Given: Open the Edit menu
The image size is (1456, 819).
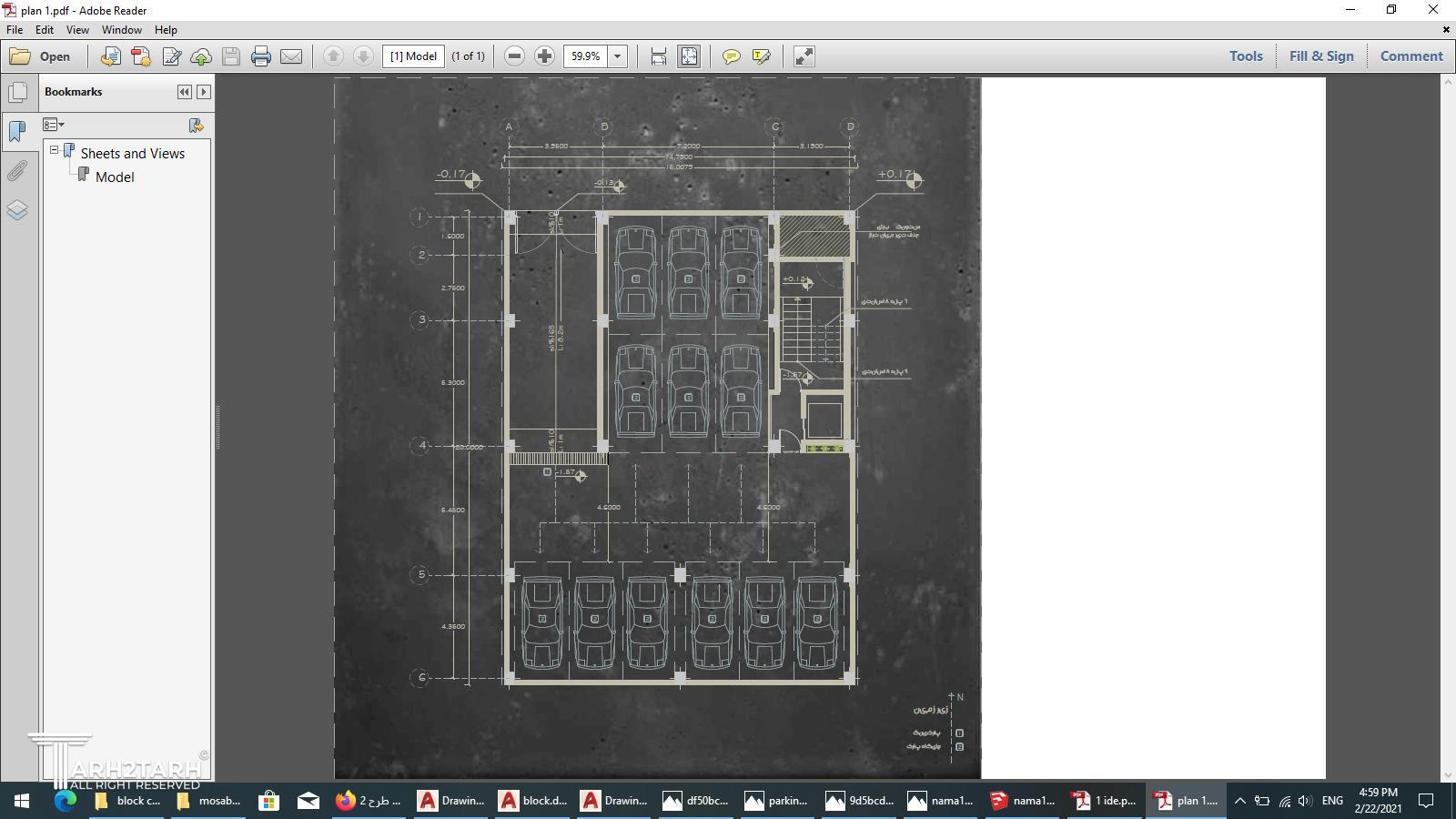Looking at the screenshot, I should 44,30.
